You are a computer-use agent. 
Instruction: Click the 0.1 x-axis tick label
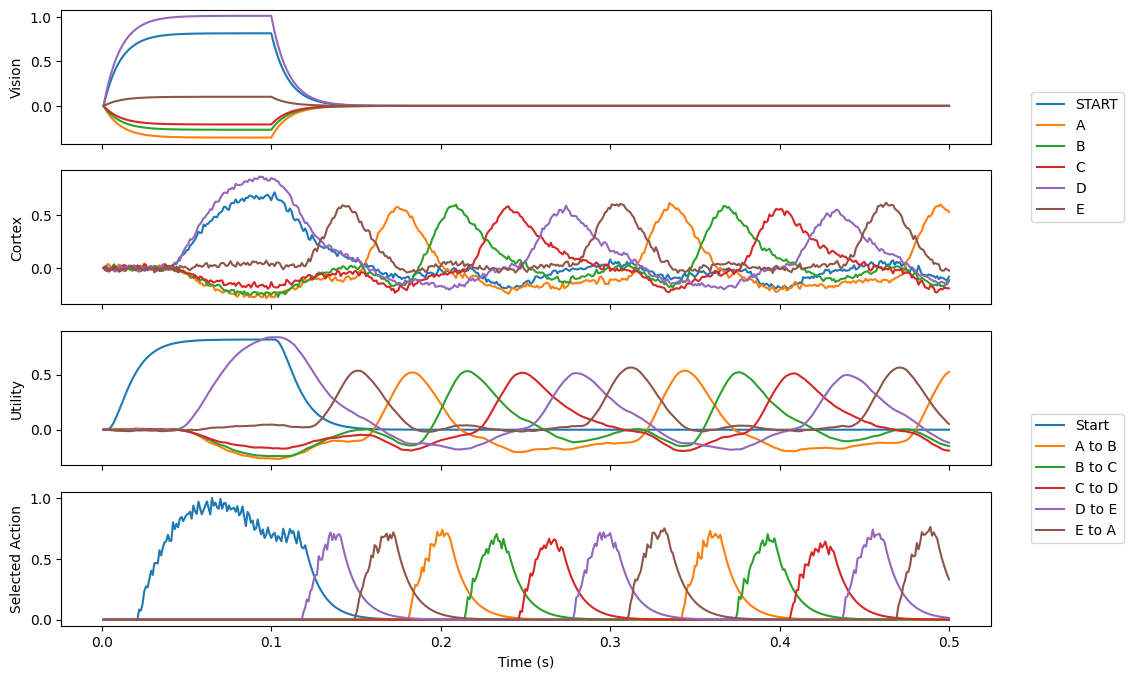272,641
